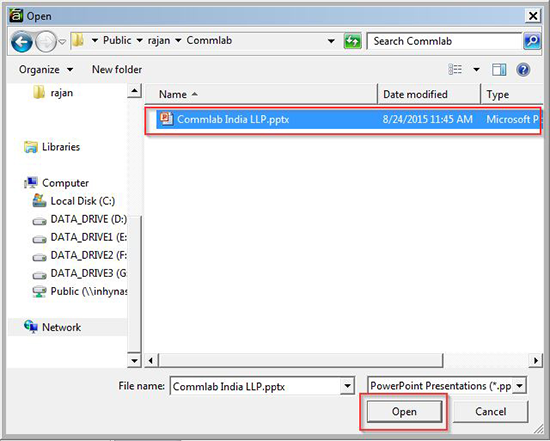Click the horizontal scrollbar in file list

click(x=301, y=360)
